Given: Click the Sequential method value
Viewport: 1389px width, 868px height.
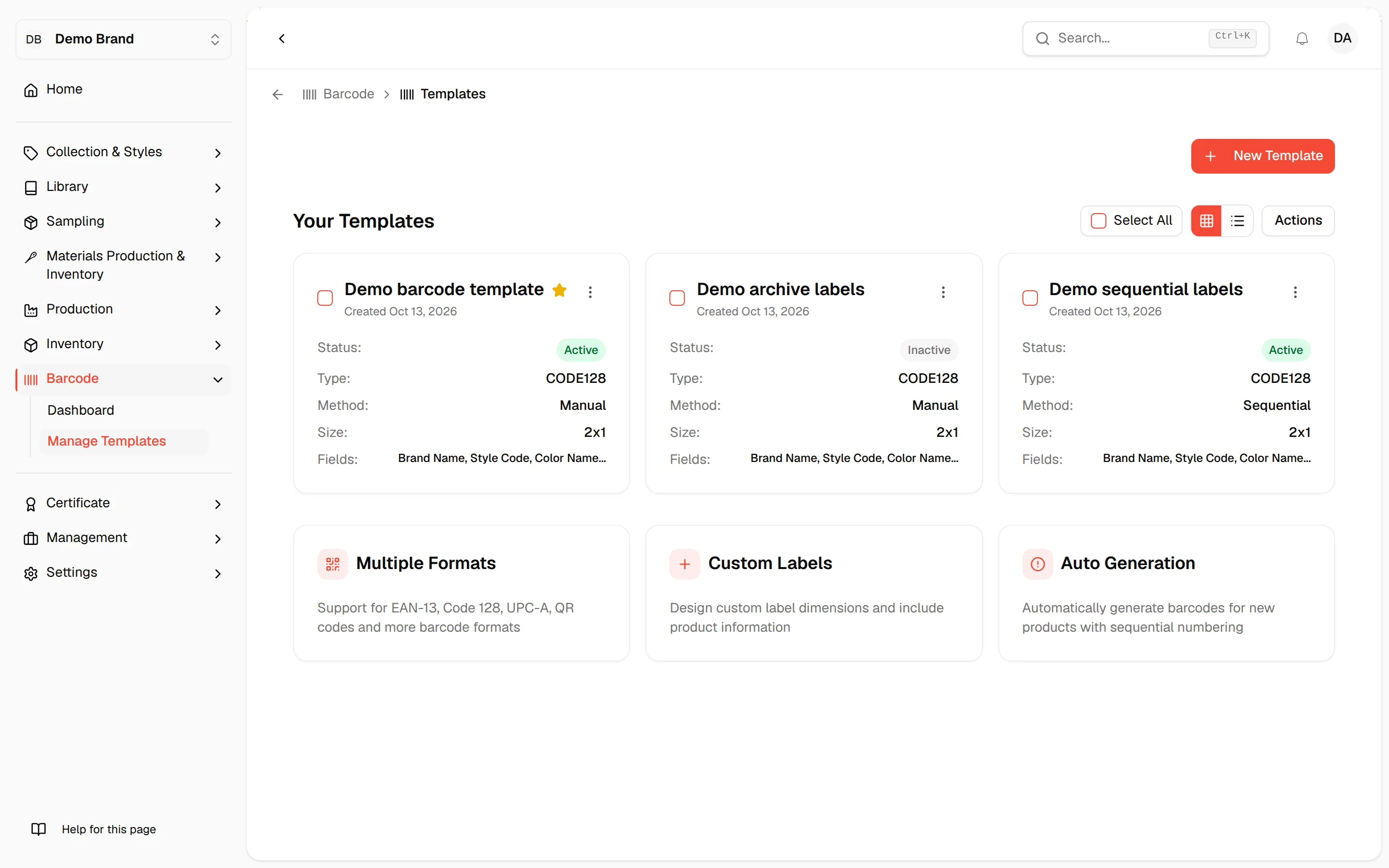Looking at the screenshot, I should pyautogui.click(x=1277, y=405).
